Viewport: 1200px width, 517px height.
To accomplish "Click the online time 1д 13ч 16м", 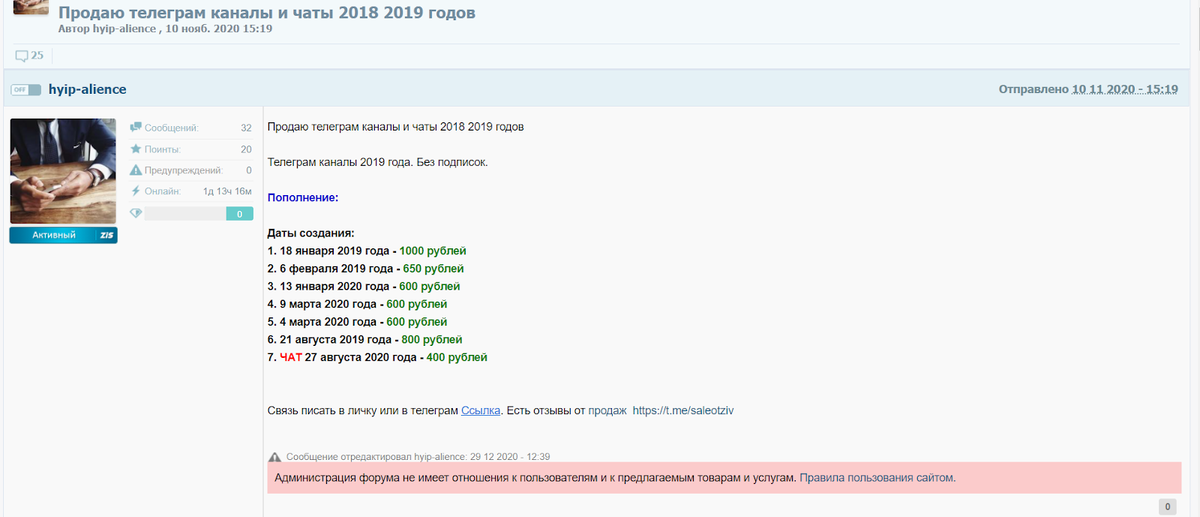I will pyautogui.click(x=228, y=191).
